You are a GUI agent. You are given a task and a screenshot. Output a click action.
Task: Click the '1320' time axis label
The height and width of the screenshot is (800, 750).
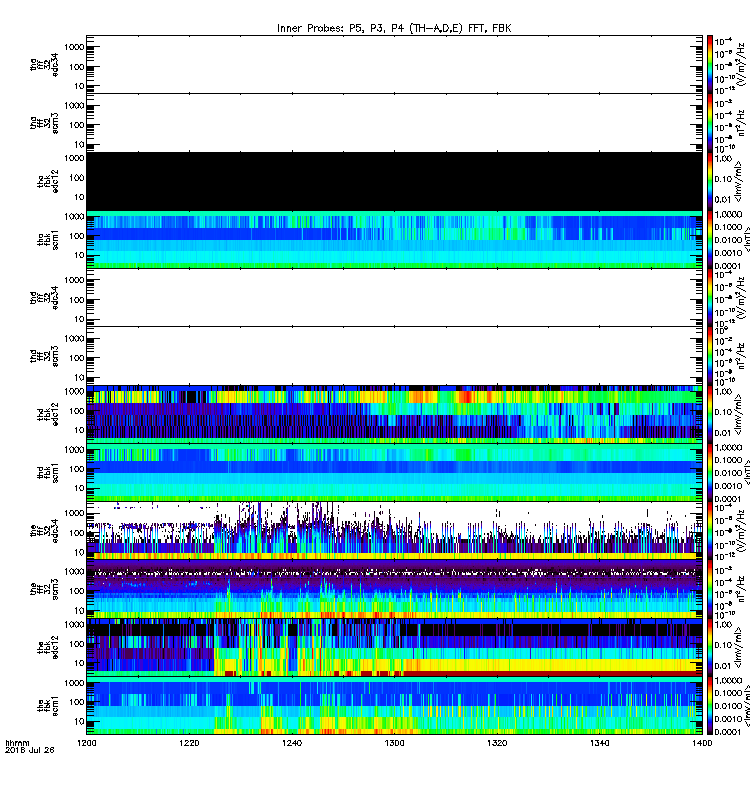tap(497, 743)
